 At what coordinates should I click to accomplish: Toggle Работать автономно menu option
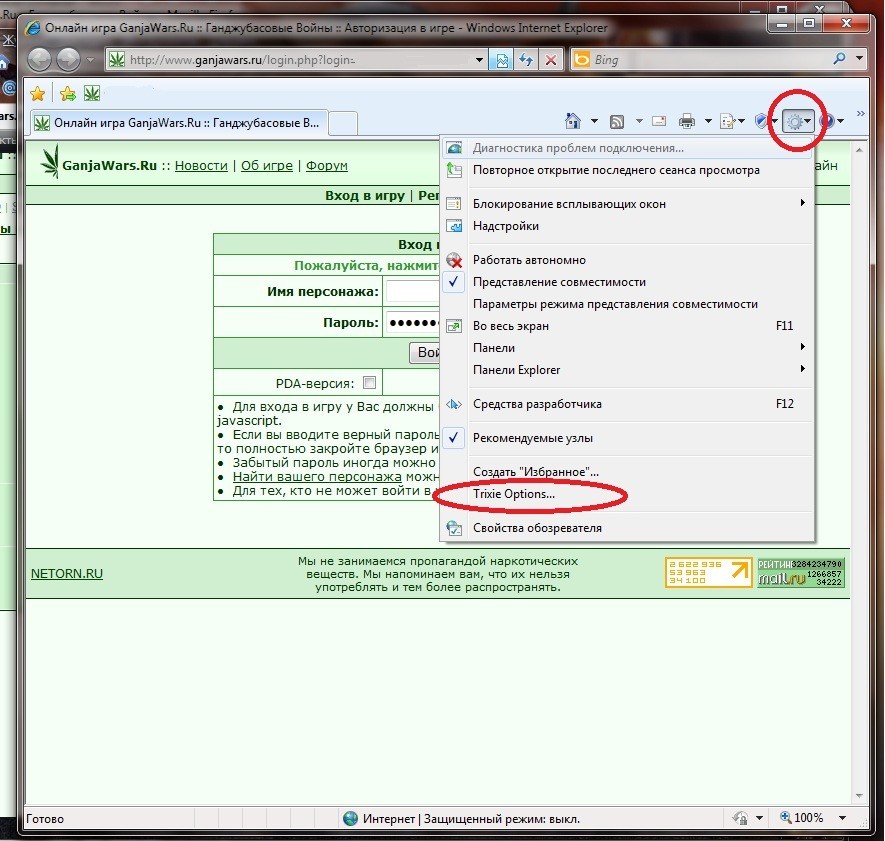pyautogui.click(x=626, y=260)
